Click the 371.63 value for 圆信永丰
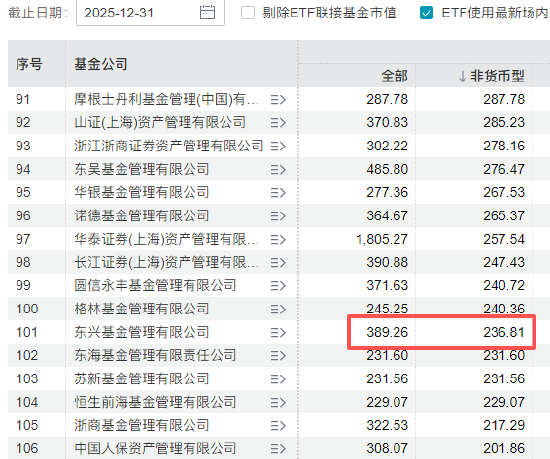This screenshot has width=550, height=459. click(x=387, y=285)
